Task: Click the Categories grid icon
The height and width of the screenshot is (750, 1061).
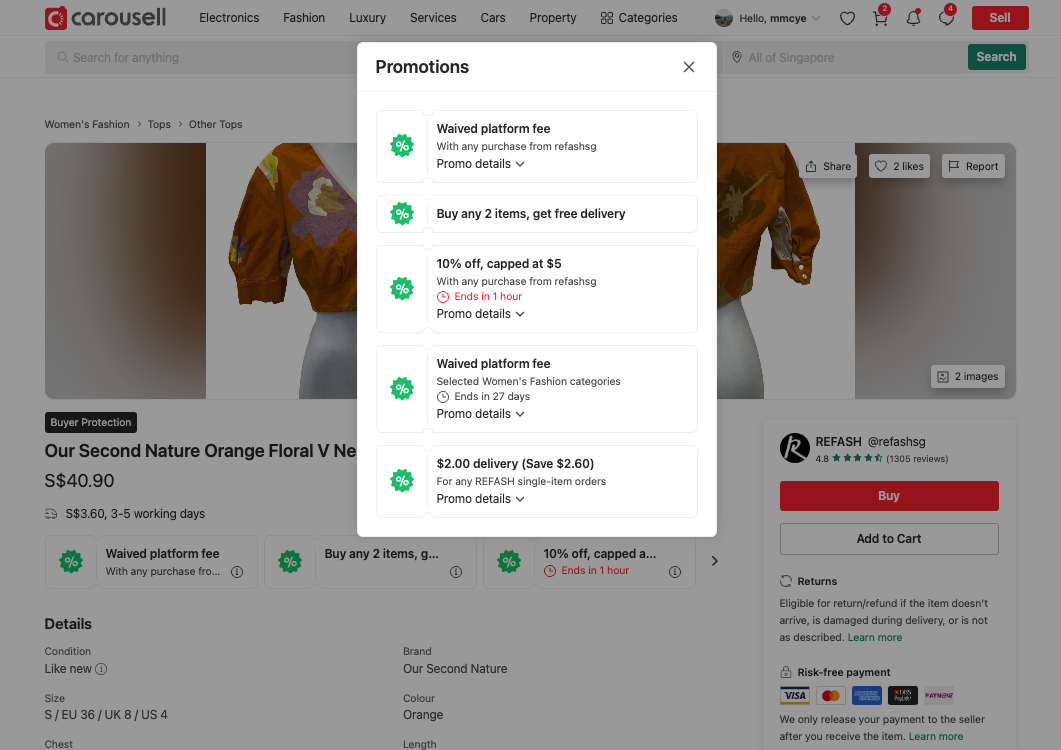Action: tap(607, 18)
